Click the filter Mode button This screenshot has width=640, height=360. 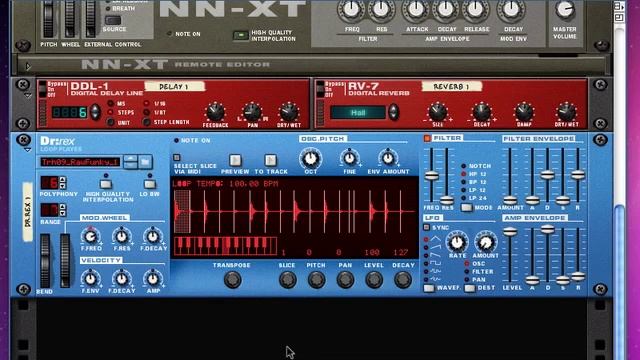tap(467, 207)
